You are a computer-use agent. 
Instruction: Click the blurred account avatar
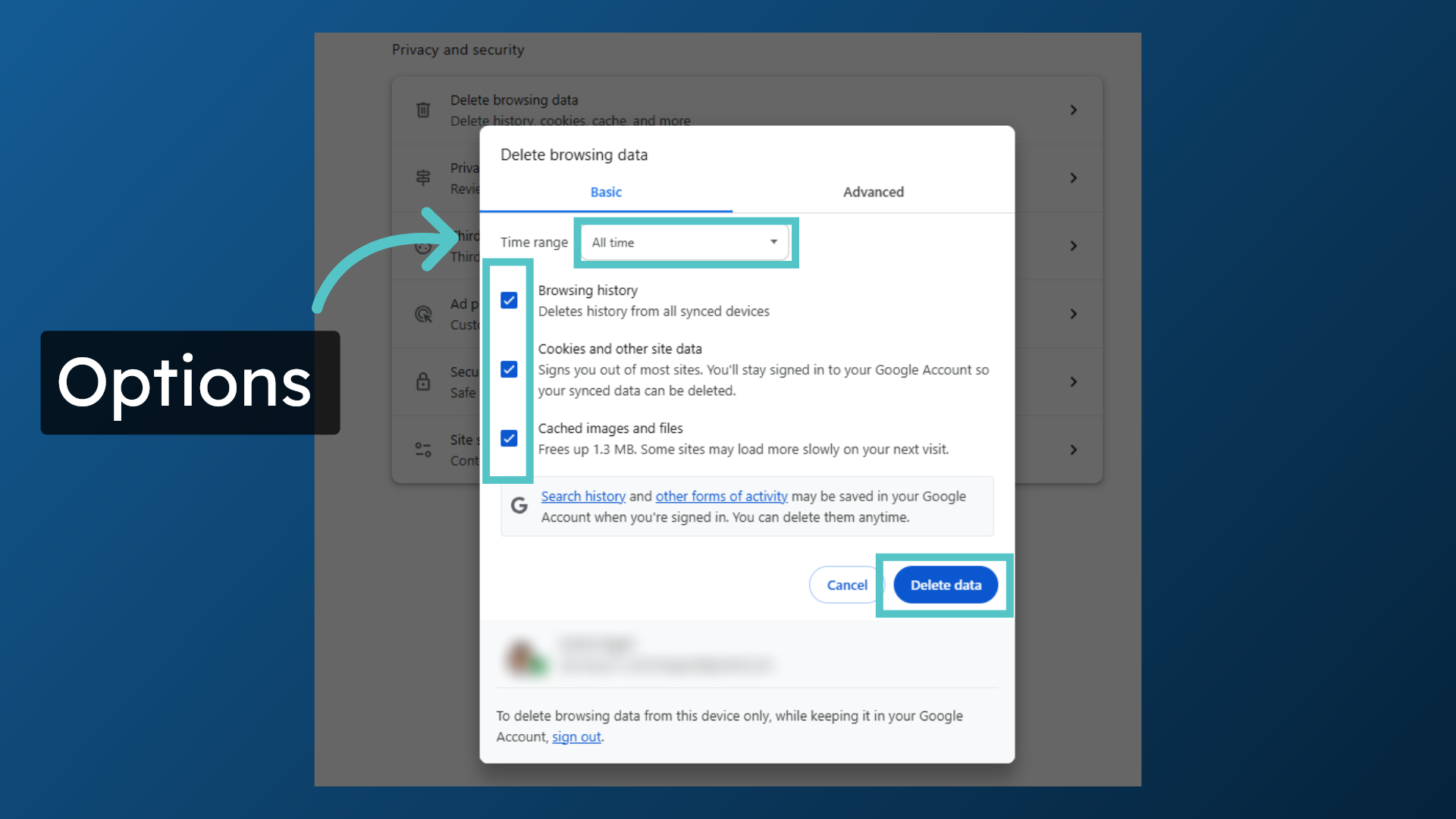[x=526, y=657]
